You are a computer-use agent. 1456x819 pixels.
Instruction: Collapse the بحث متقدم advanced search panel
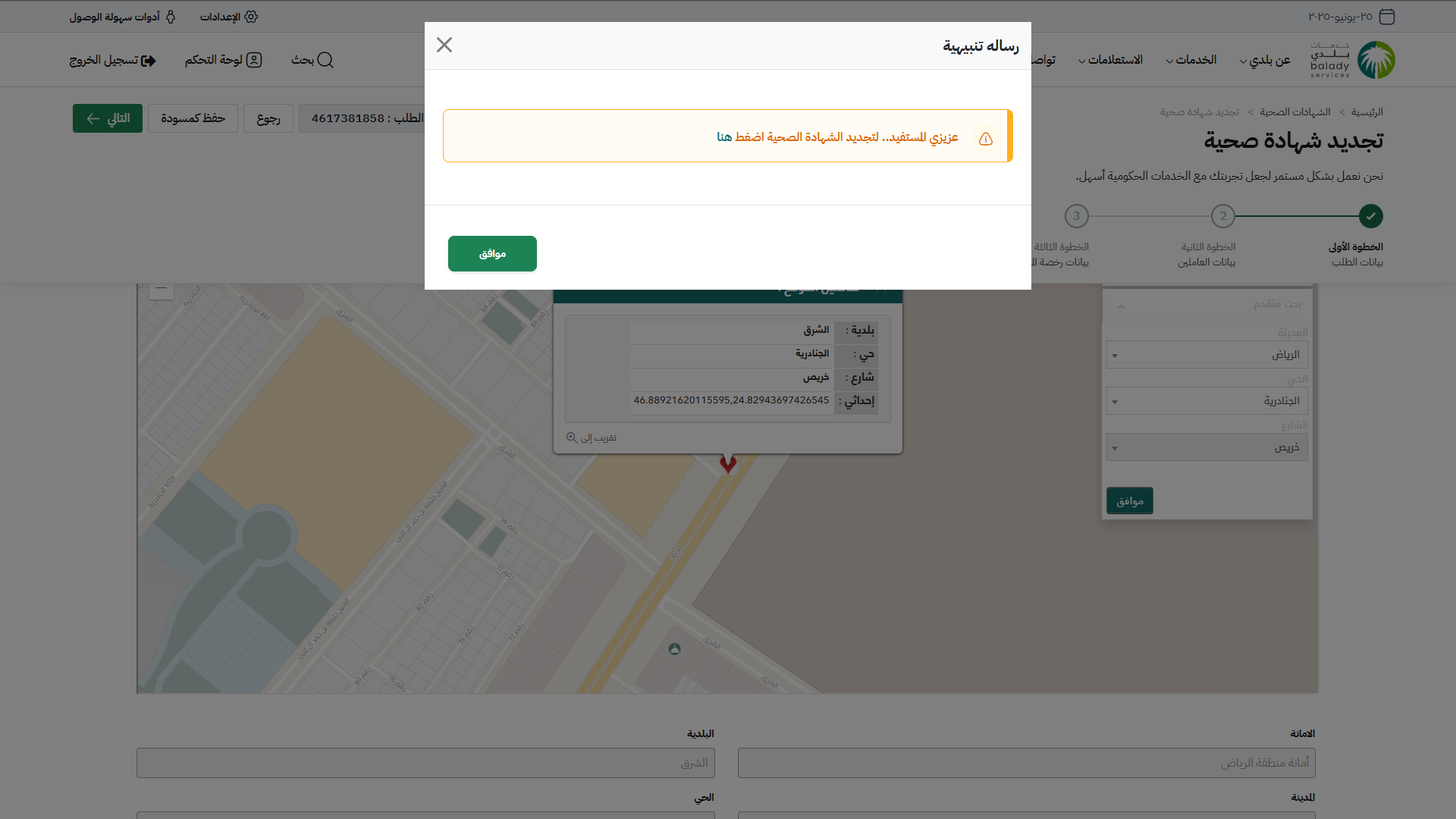coord(1121,306)
